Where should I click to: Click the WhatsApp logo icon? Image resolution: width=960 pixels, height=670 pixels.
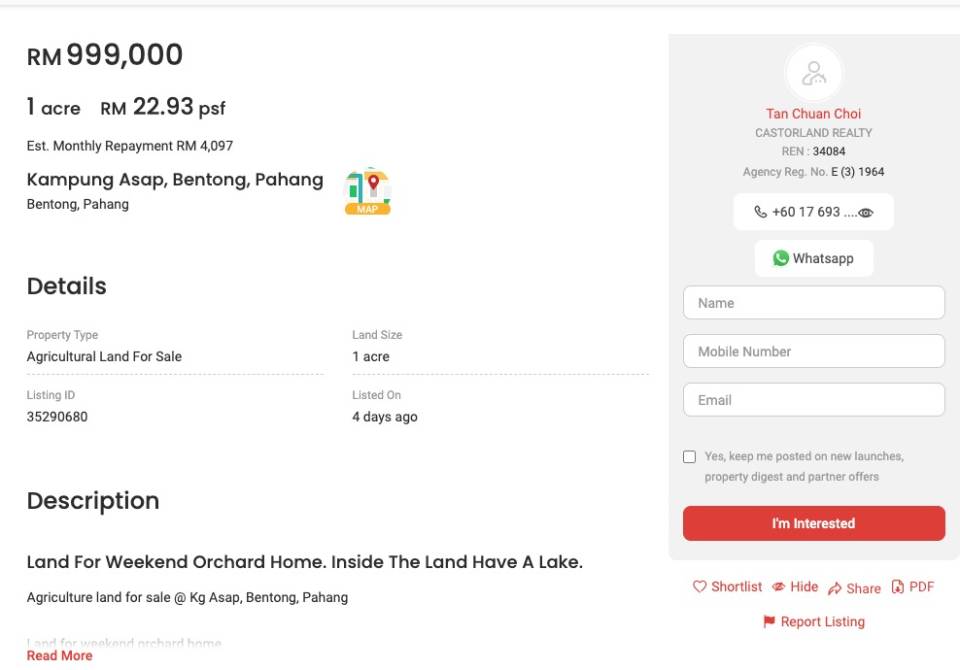point(781,258)
